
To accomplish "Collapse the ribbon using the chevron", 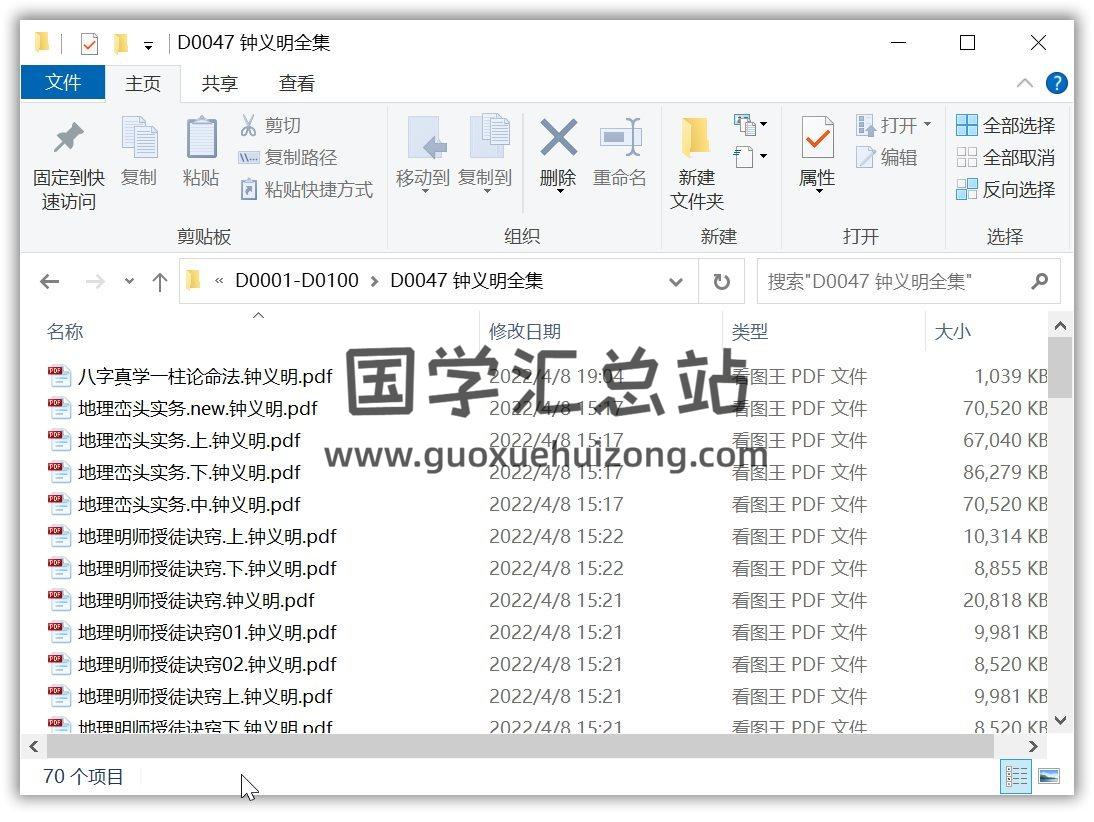I will 1025,84.
